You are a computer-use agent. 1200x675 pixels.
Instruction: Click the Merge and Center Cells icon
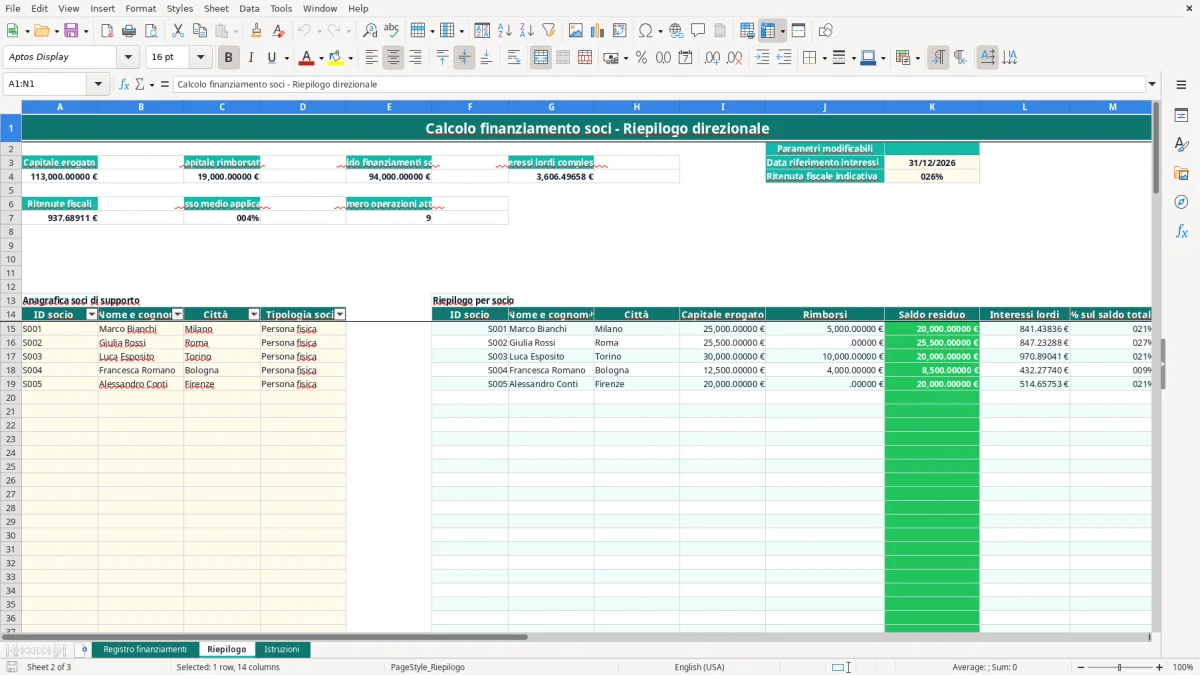coord(541,58)
